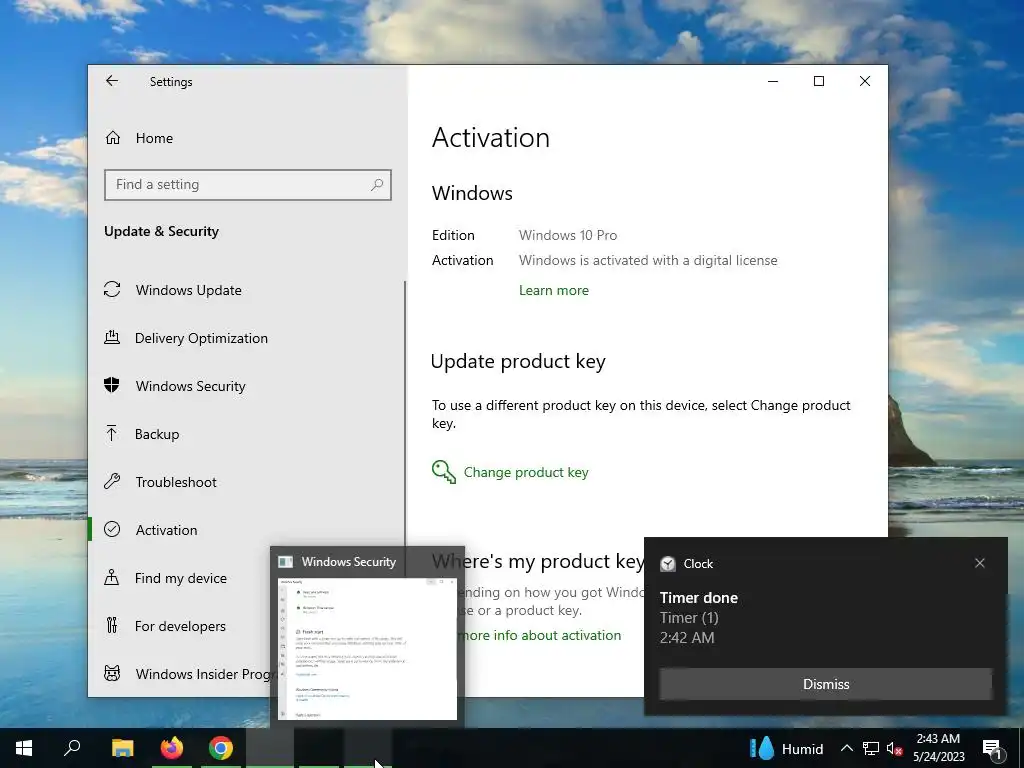Open the network status tray icon
This screenshot has width=1024, height=768.
pyautogui.click(x=871, y=748)
